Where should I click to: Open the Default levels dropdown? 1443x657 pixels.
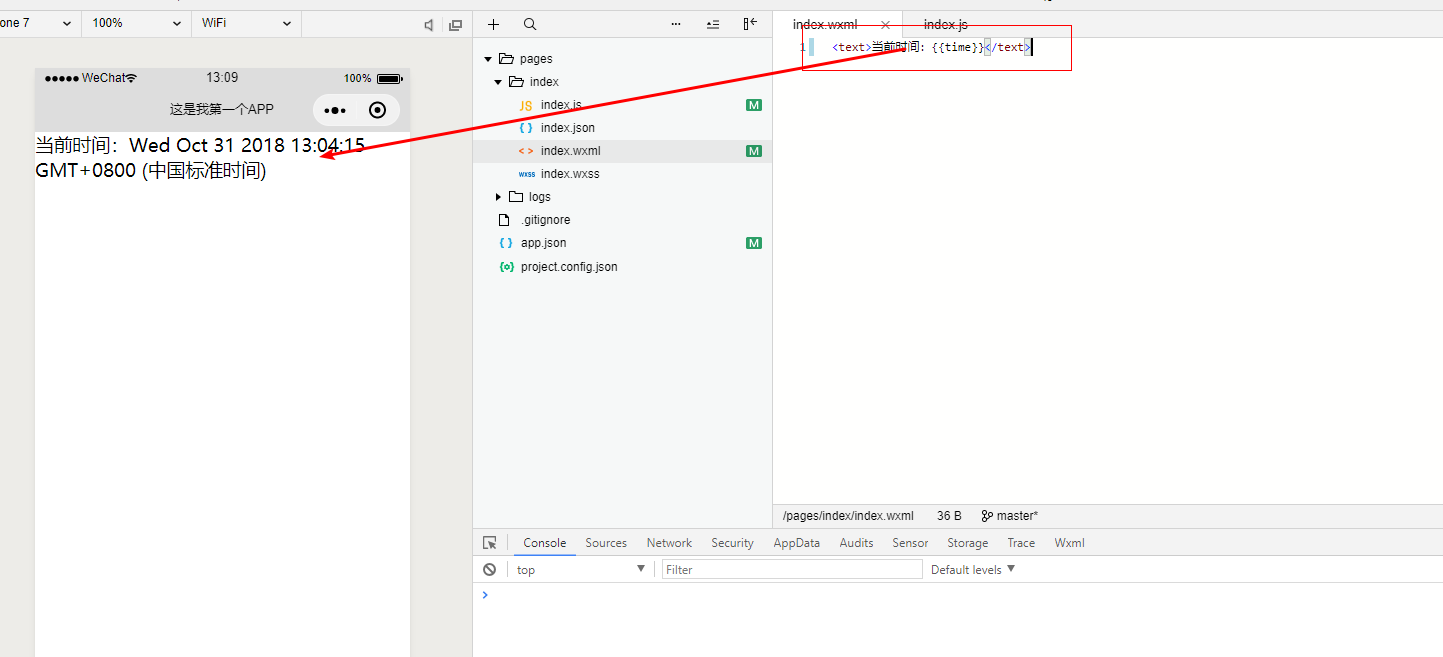tap(973, 569)
